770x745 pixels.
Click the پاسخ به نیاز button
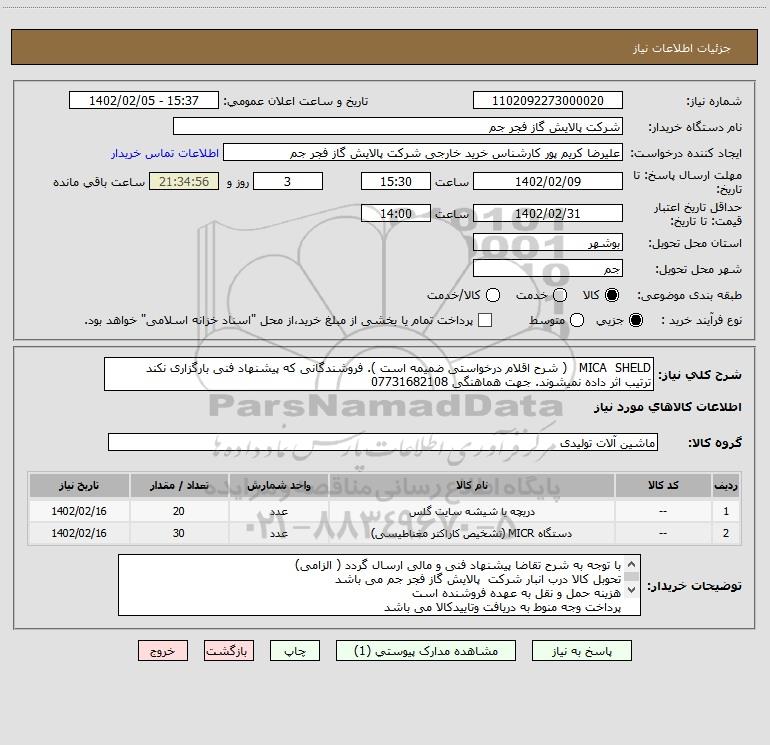[581, 651]
